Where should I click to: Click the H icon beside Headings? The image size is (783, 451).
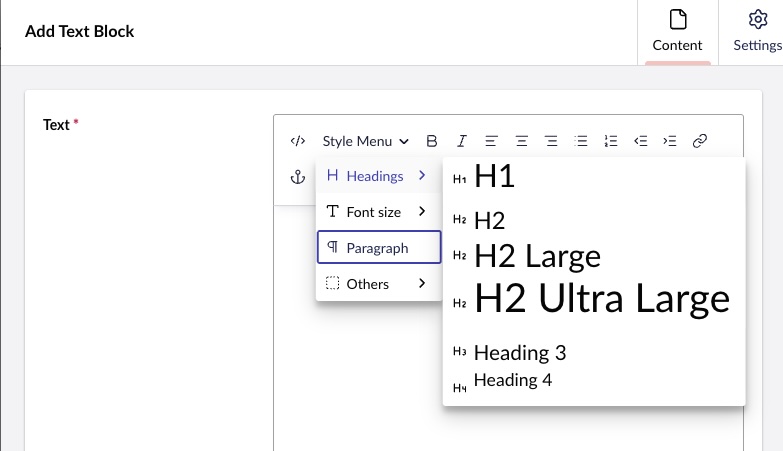333,175
